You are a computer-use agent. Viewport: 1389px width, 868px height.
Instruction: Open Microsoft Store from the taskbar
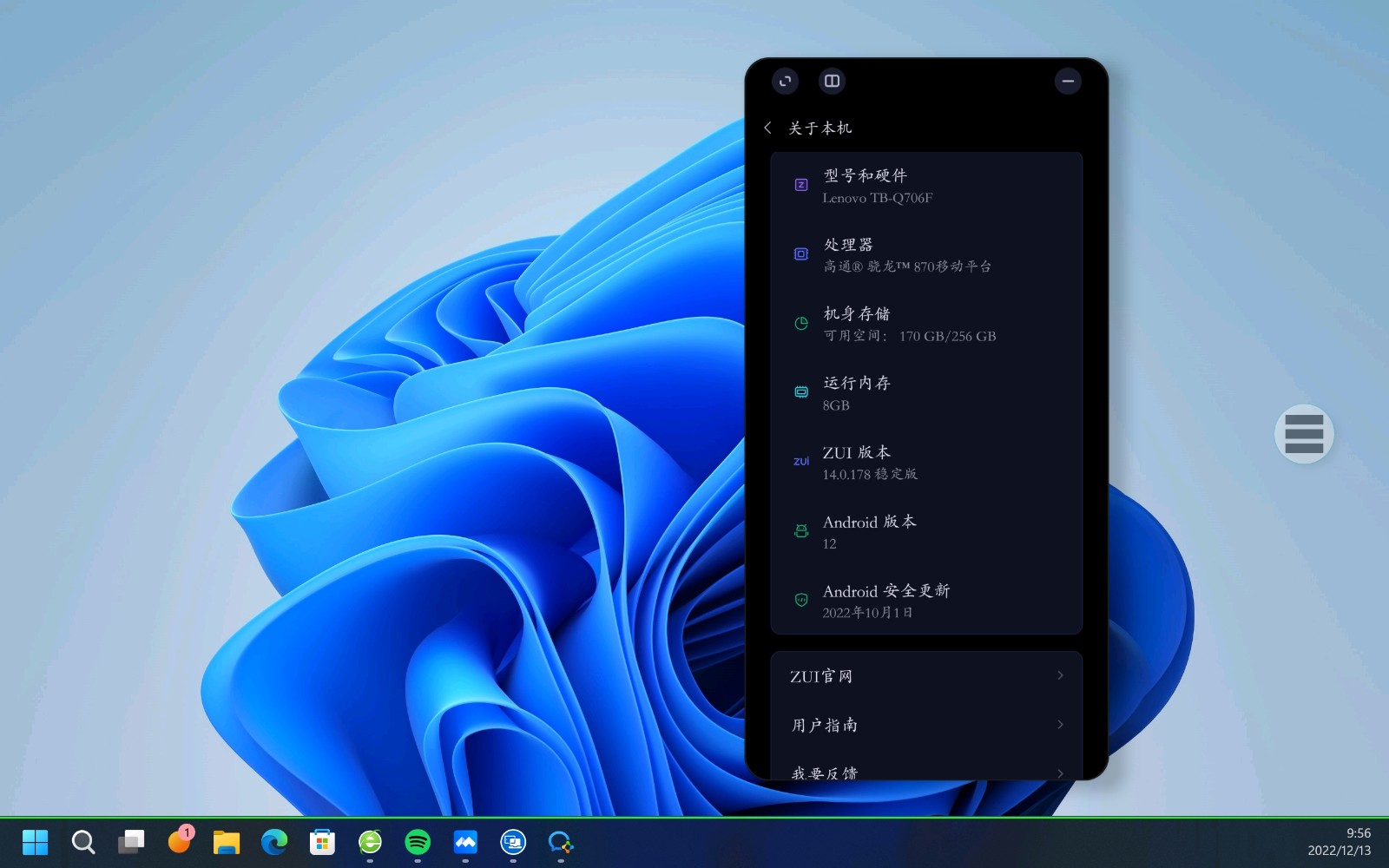point(322,842)
